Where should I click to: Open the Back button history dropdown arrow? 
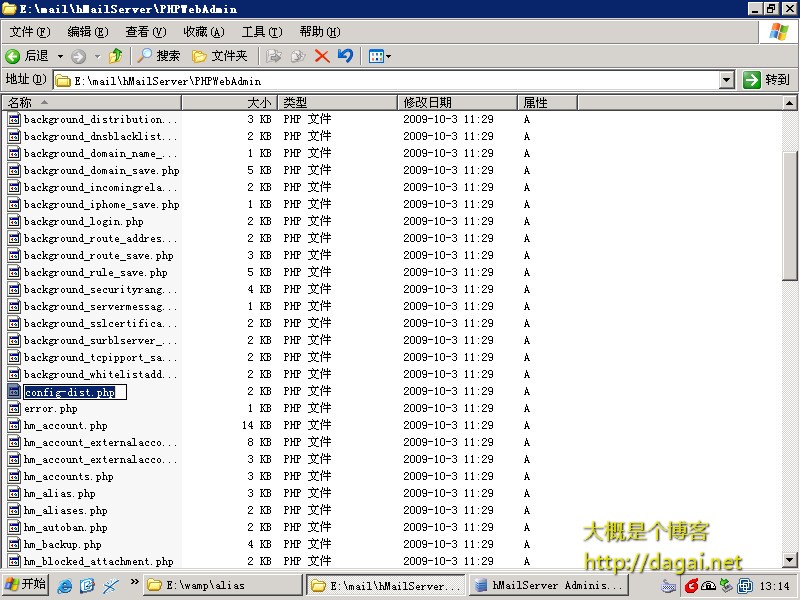click(60, 56)
